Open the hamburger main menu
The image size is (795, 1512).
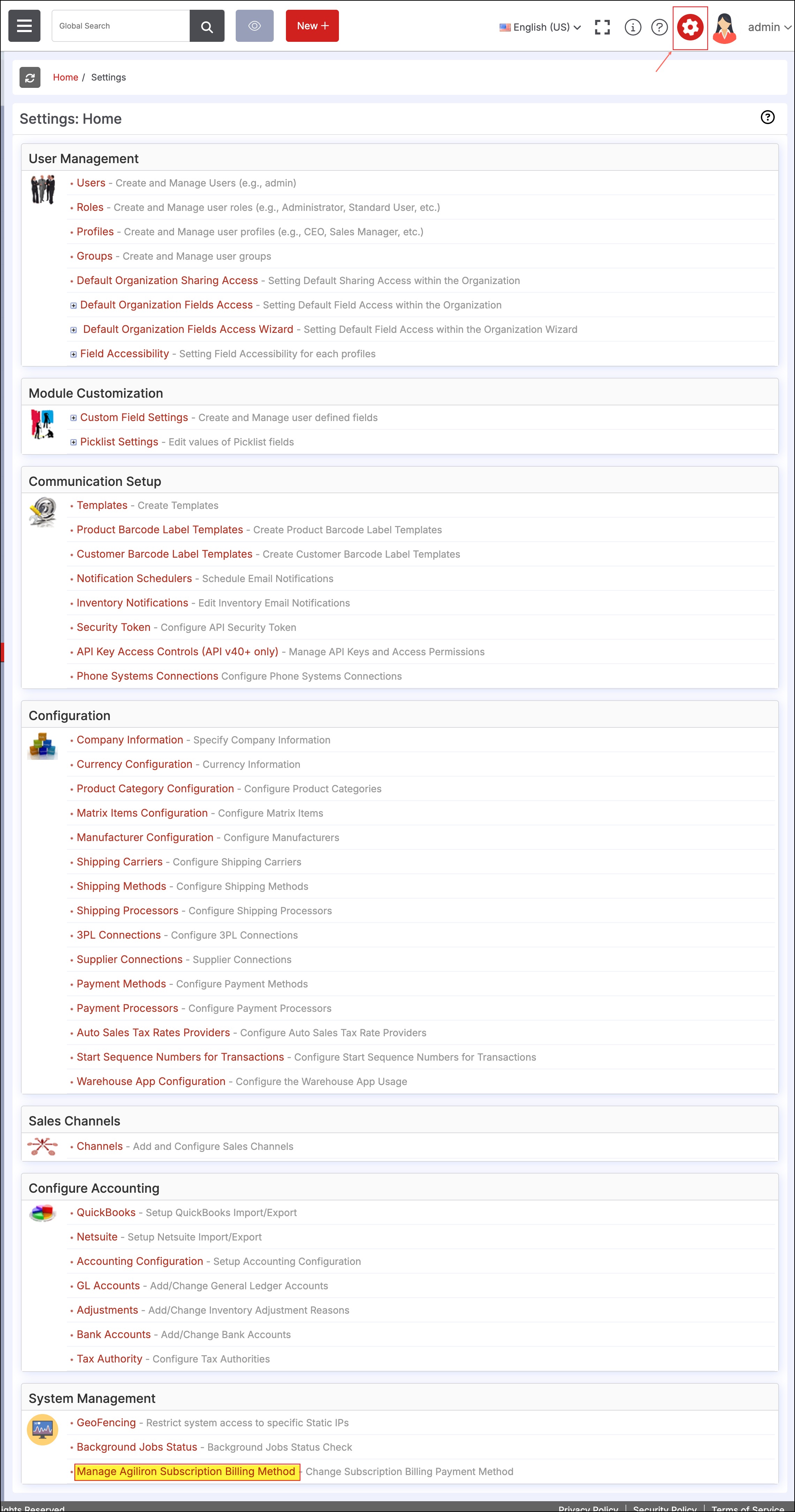pyautogui.click(x=24, y=26)
